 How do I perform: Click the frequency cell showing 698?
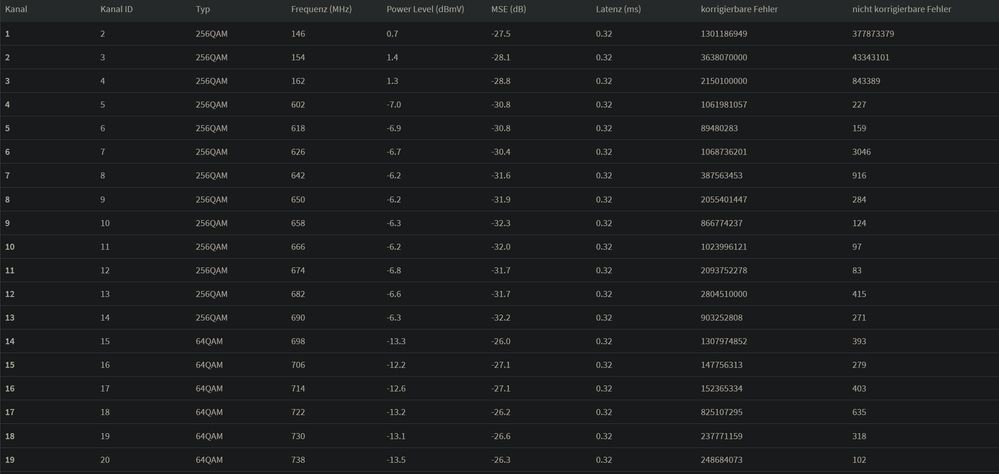pos(298,341)
